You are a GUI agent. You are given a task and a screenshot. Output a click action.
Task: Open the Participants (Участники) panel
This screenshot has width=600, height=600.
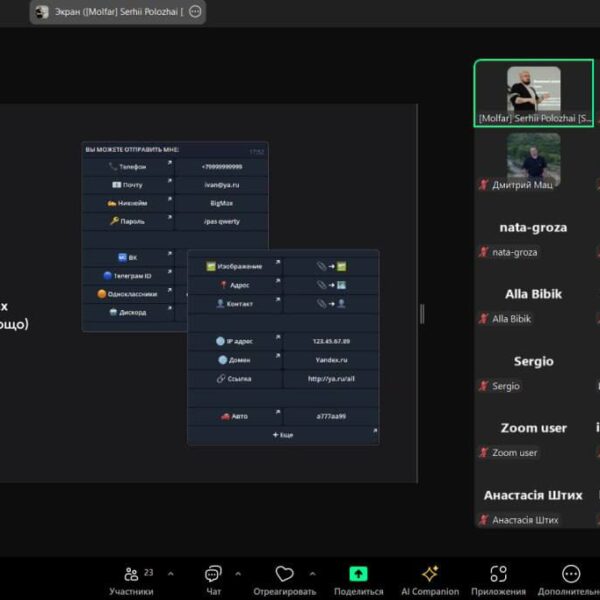tap(131, 581)
